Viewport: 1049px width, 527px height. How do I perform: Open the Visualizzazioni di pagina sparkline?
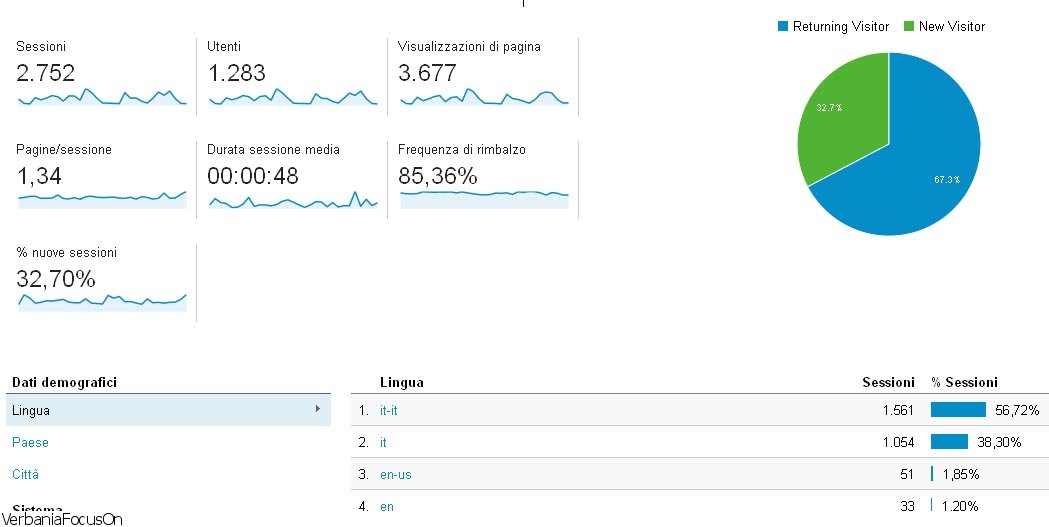(483, 97)
